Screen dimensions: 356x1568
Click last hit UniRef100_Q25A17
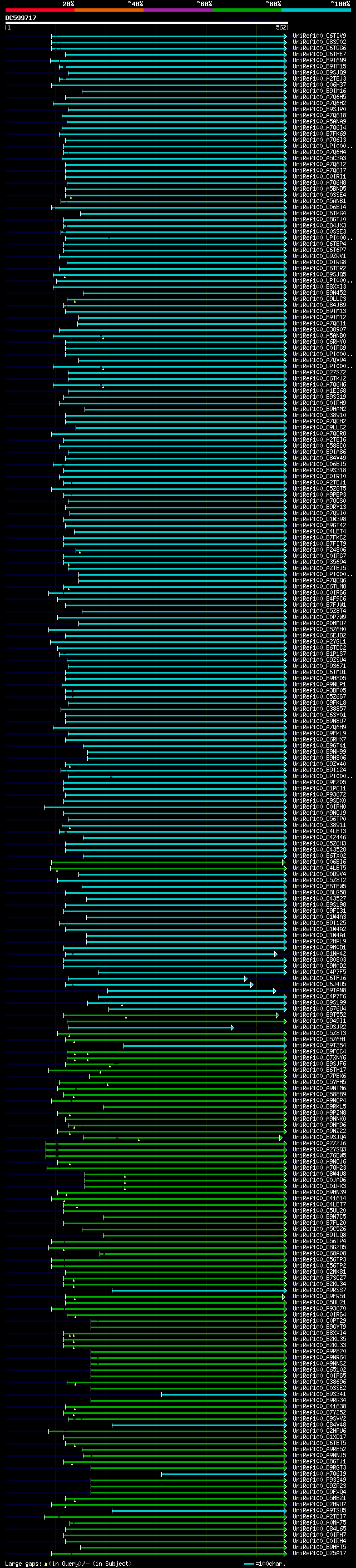pyautogui.click(x=319, y=1554)
